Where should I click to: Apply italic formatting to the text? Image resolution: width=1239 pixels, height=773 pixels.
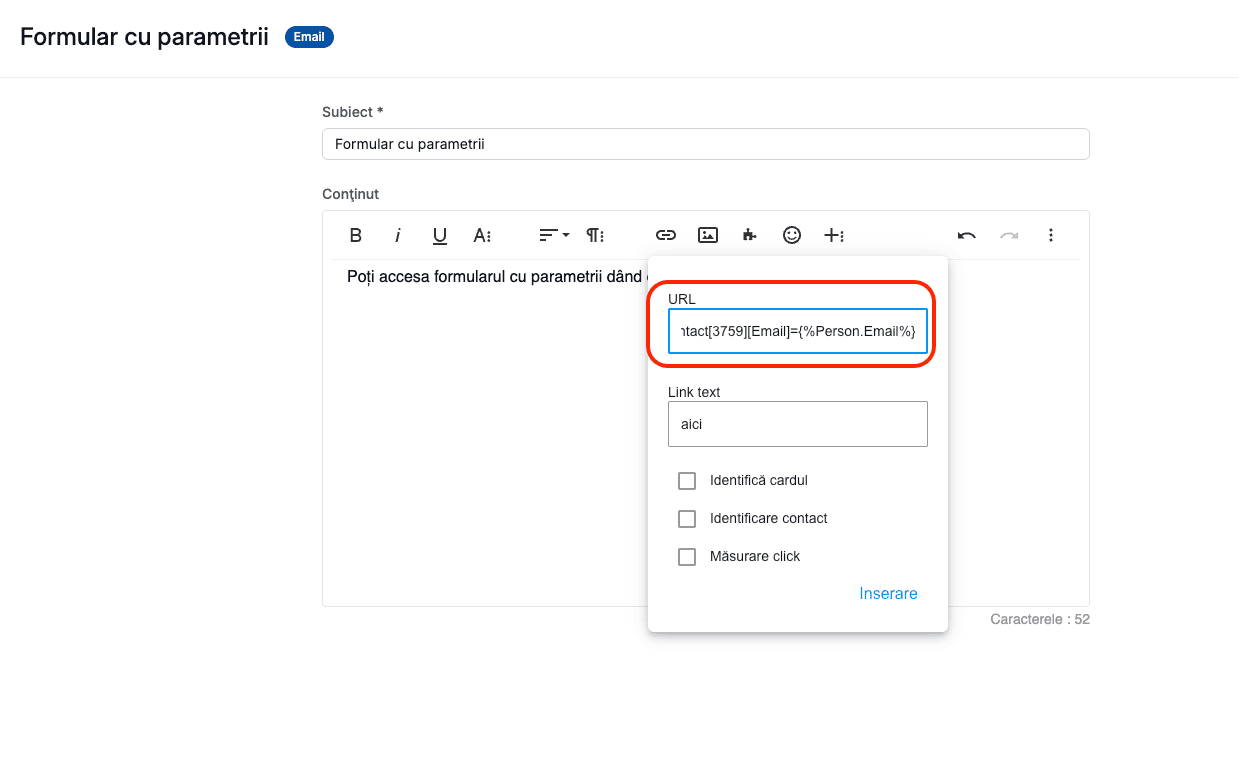[398, 235]
